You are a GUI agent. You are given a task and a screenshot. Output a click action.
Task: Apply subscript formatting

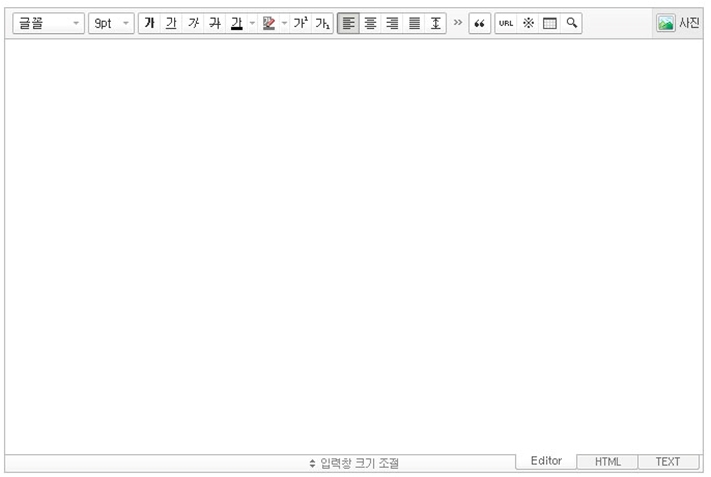coord(322,24)
